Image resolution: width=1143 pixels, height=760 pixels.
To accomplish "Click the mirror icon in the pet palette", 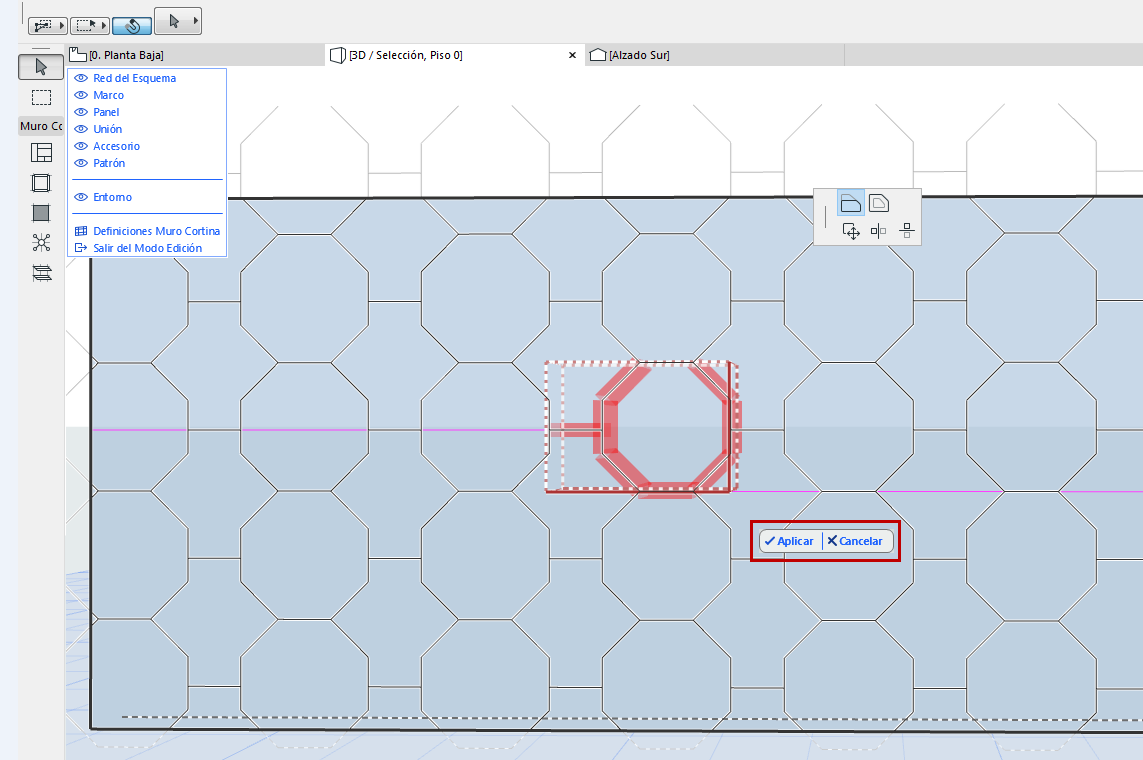I will click(x=879, y=230).
